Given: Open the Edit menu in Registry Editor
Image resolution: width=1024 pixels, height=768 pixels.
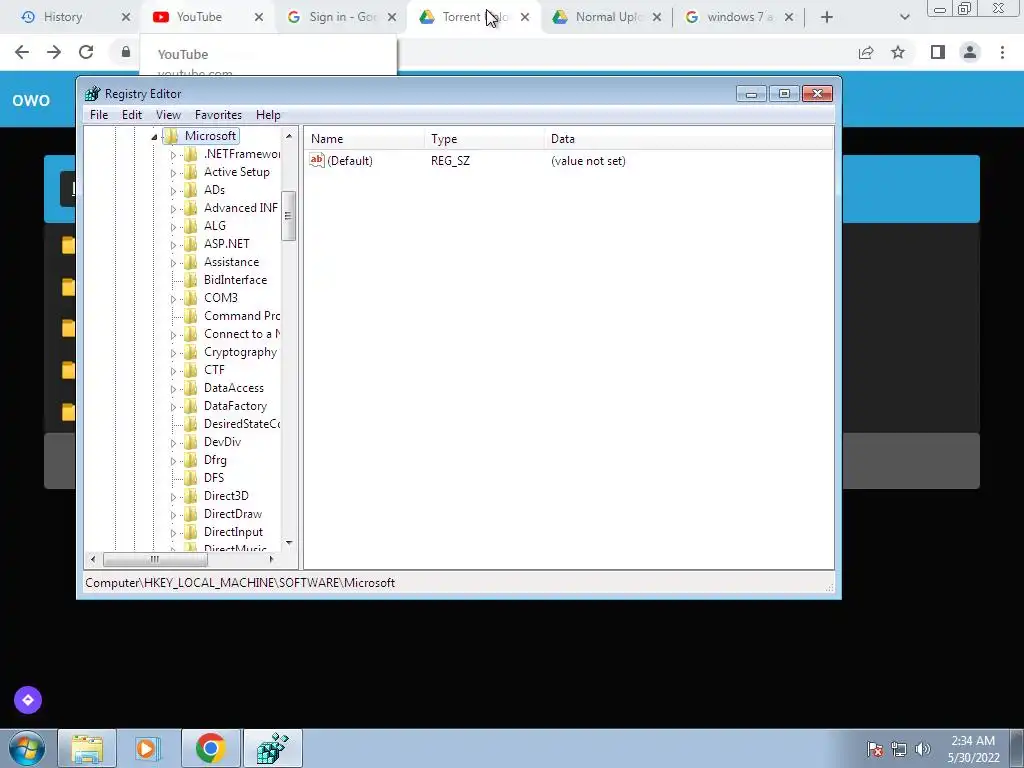Looking at the screenshot, I should 132,115.
